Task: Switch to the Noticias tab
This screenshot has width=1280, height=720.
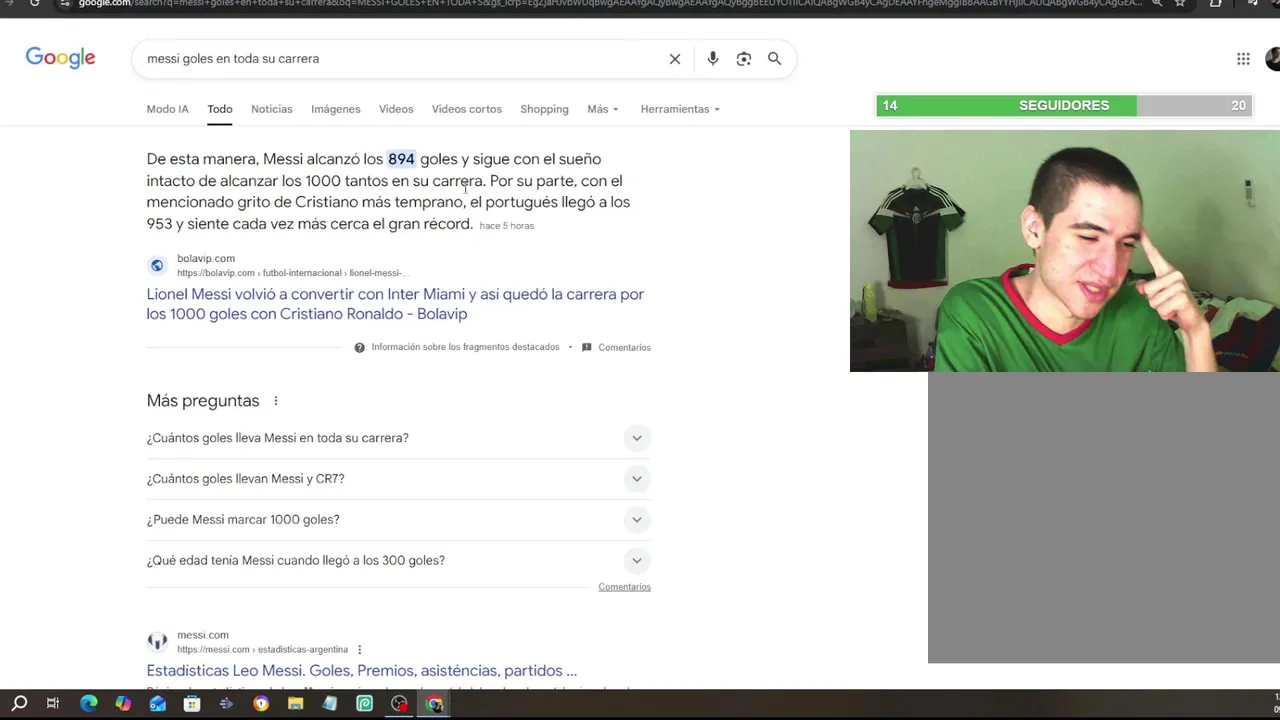Action: (x=272, y=109)
